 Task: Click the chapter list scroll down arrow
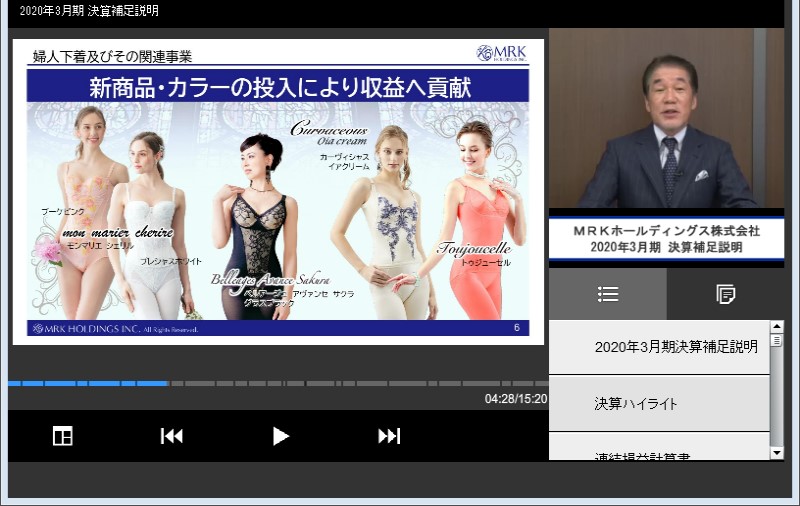click(777, 453)
